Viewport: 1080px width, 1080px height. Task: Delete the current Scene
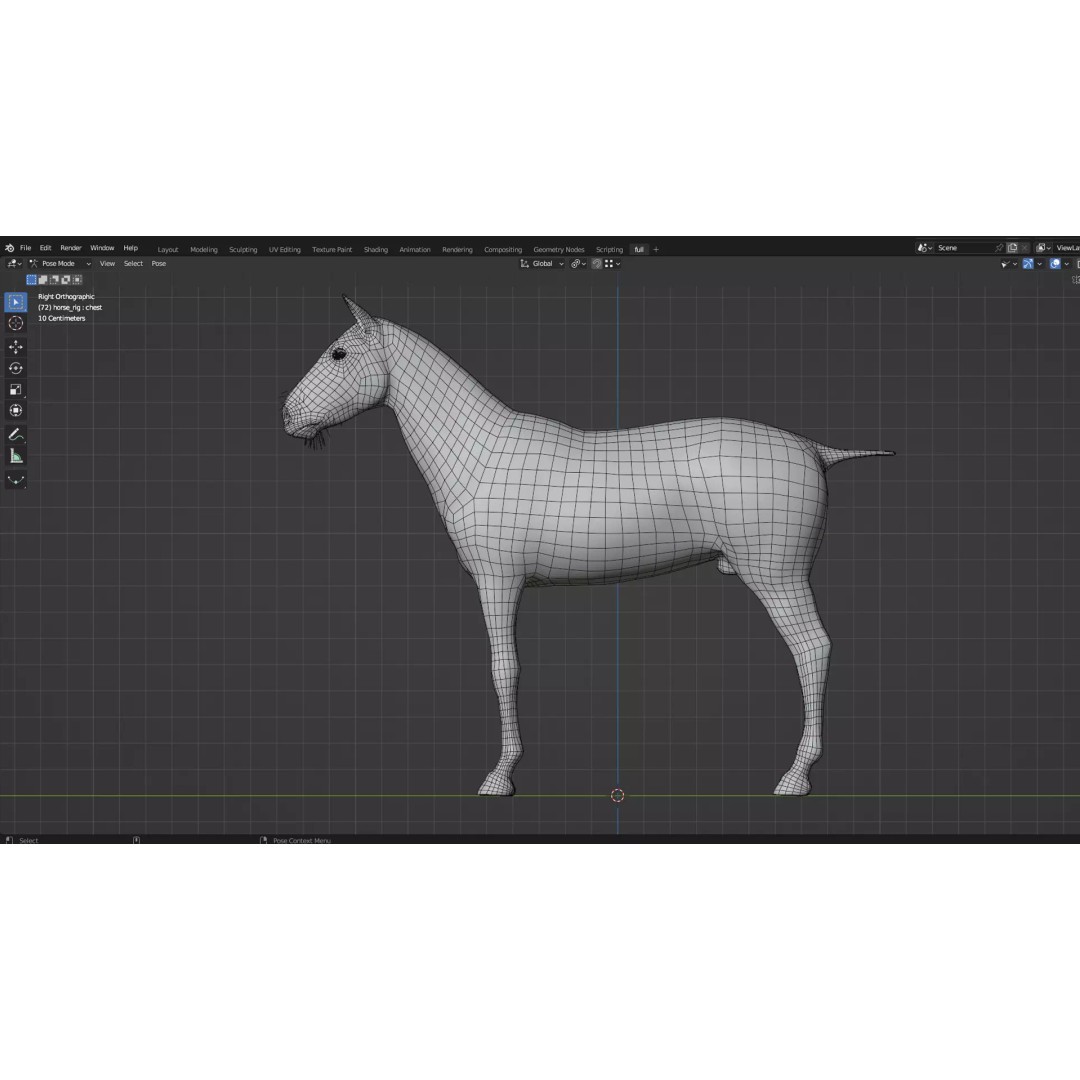coord(1025,248)
